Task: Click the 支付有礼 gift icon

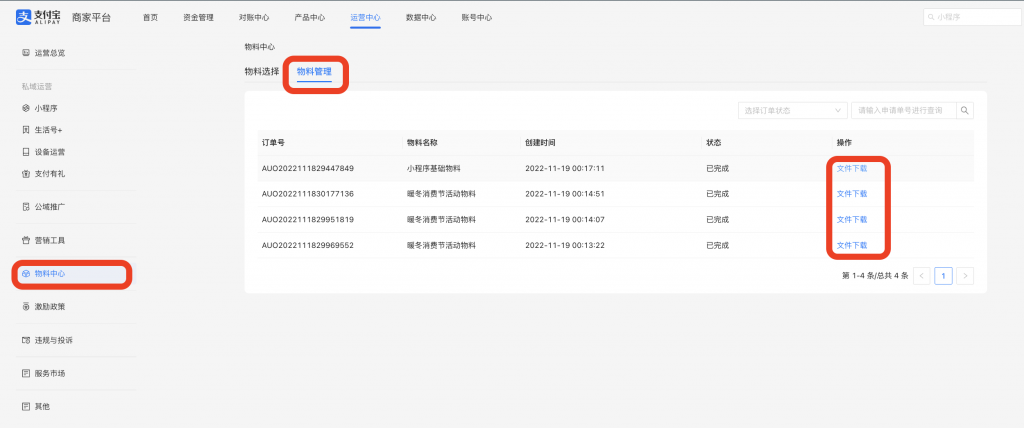Action: click(25, 174)
